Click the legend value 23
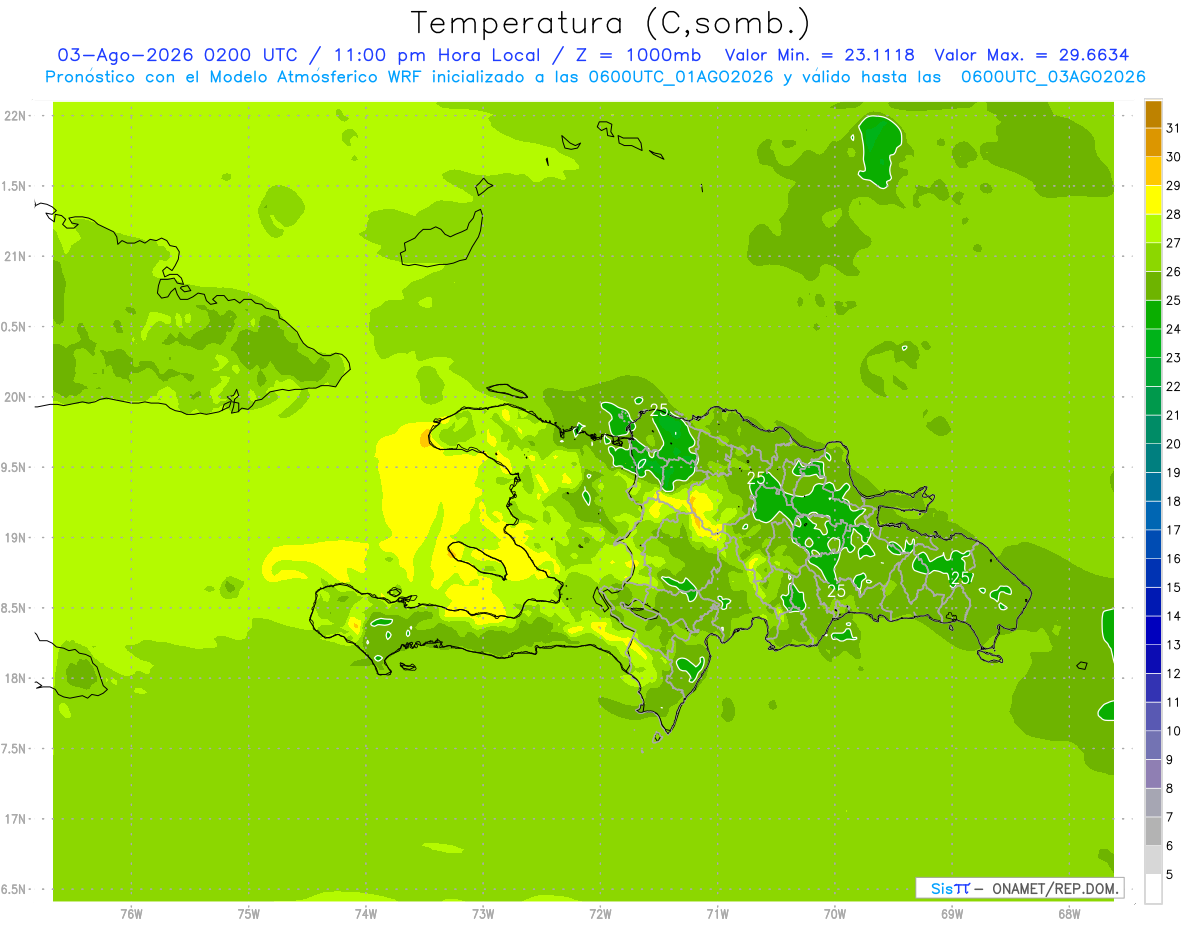Screen dimensions: 1200x927 pyautogui.click(x=1174, y=357)
